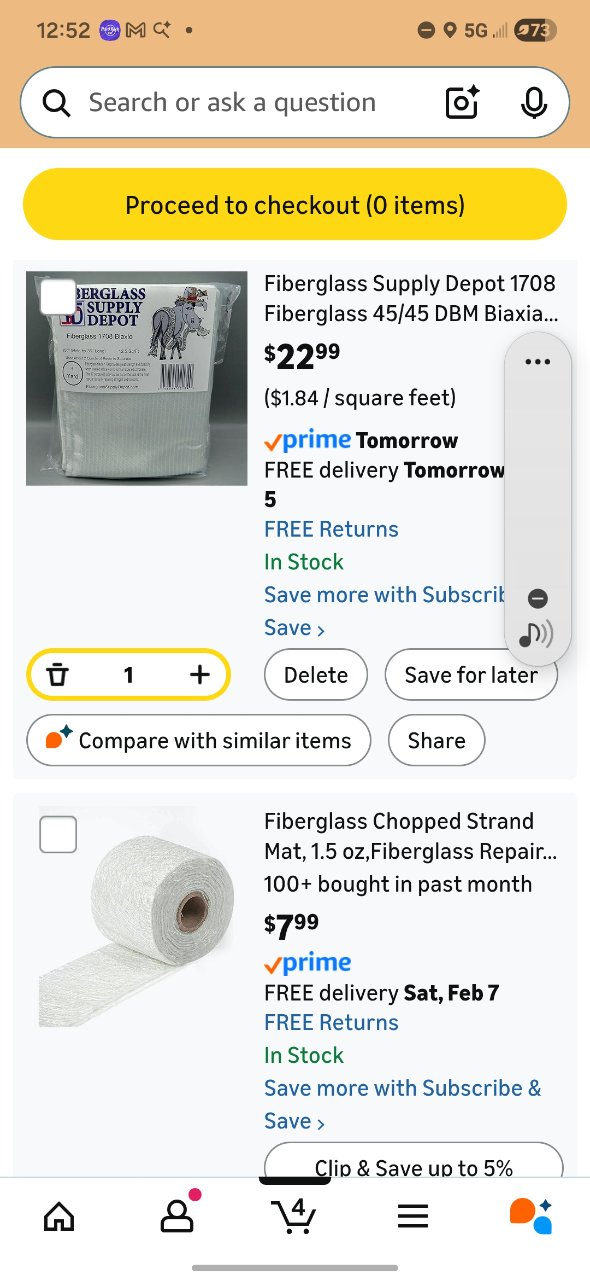Open the hamburger menu in bottom navigation

[412, 1215]
